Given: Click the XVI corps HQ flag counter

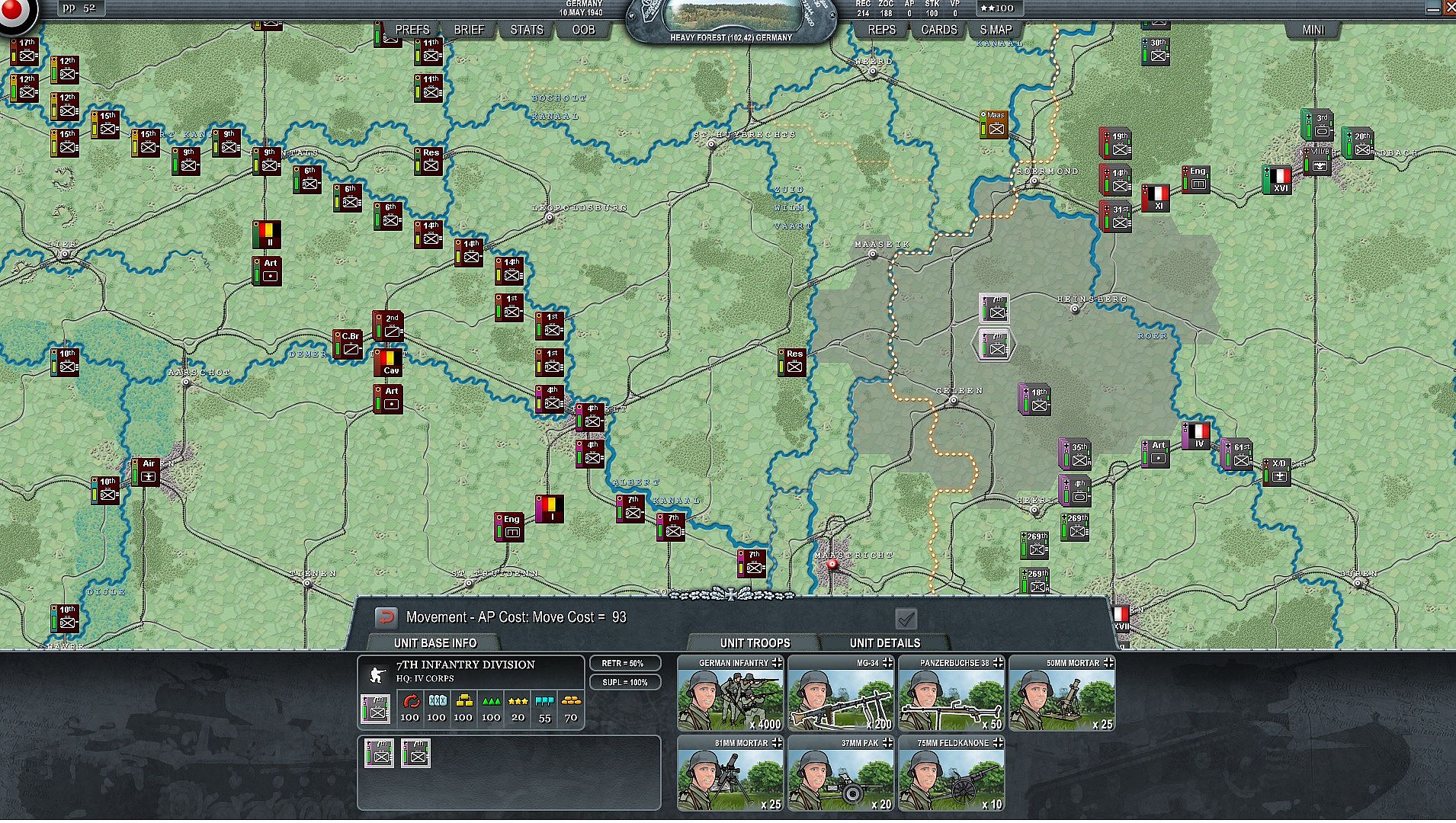Looking at the screenshot, I should tap(1278, 180).
